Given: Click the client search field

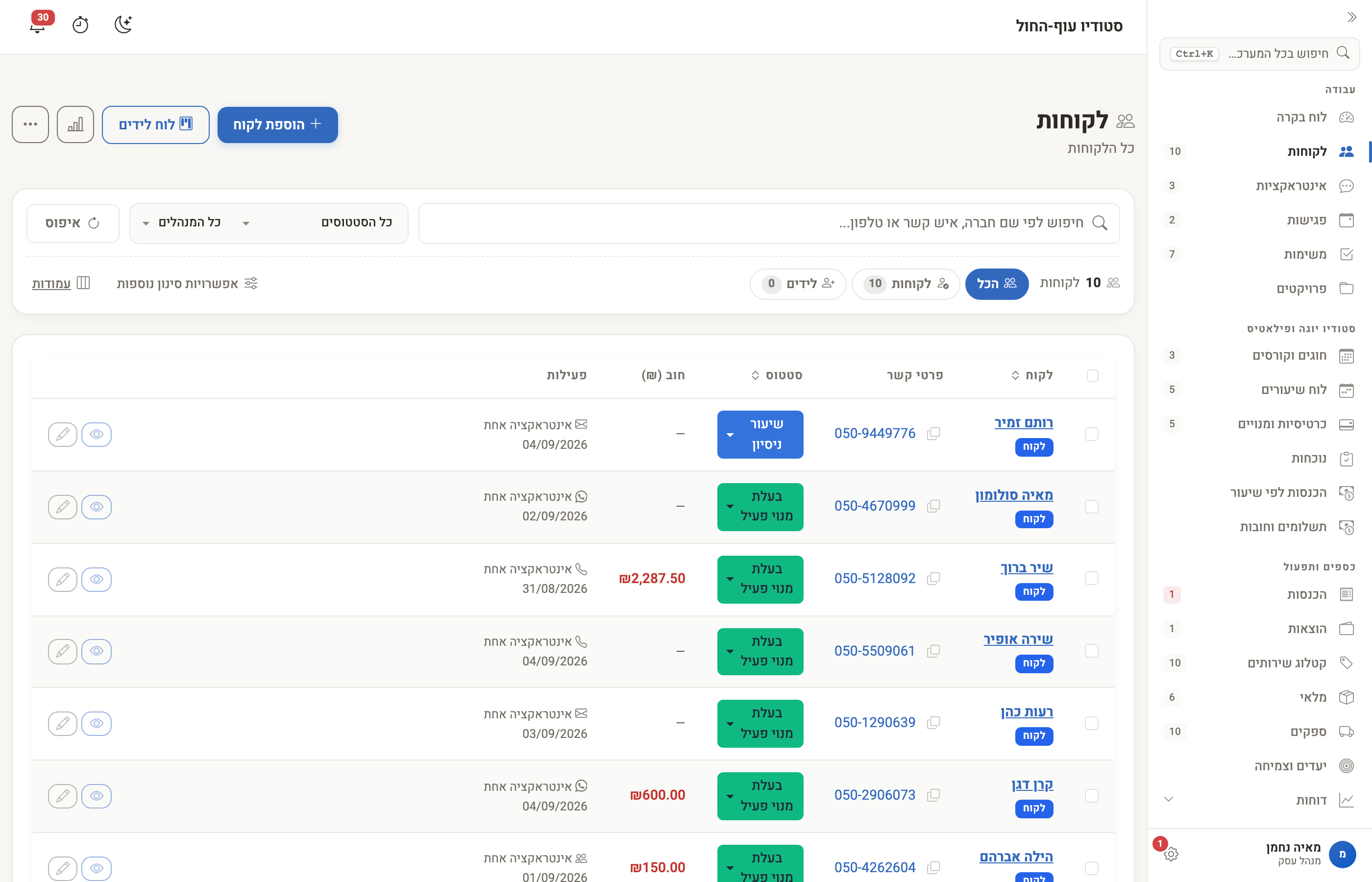Looking at the screenshot, I should 769,223.
